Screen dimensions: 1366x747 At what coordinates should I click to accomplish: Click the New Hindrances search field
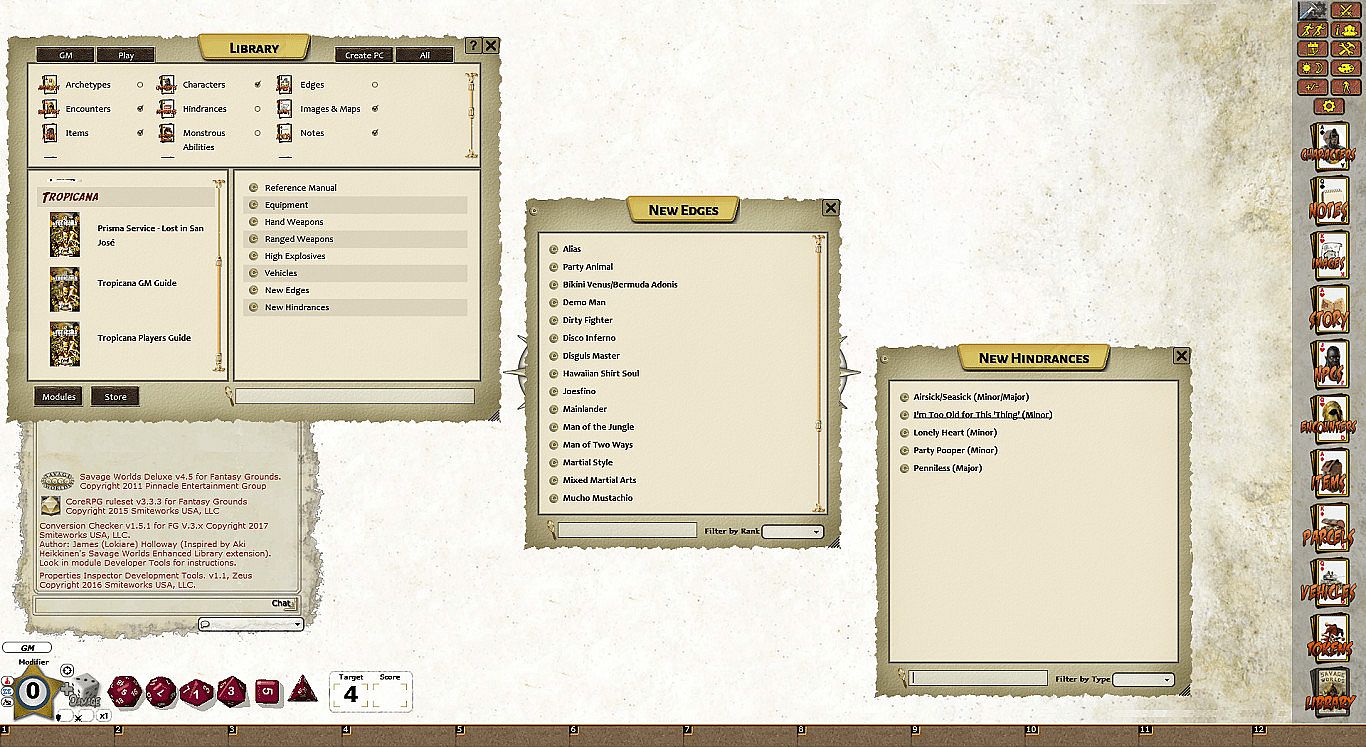click(978, 679)
